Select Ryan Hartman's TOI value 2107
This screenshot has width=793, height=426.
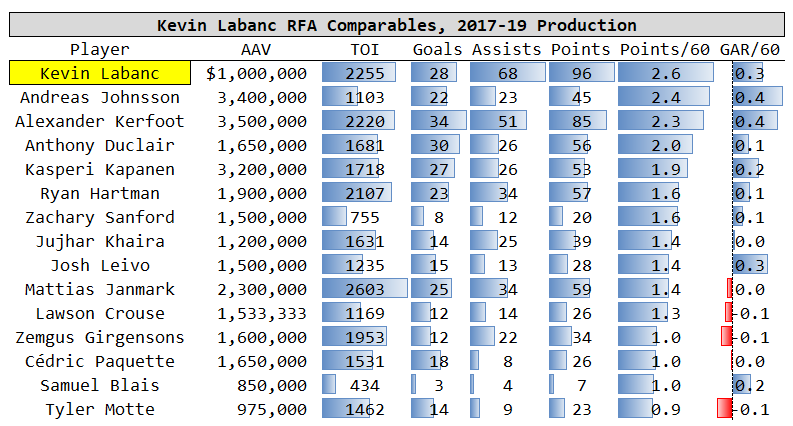click(x=365, y=194)
